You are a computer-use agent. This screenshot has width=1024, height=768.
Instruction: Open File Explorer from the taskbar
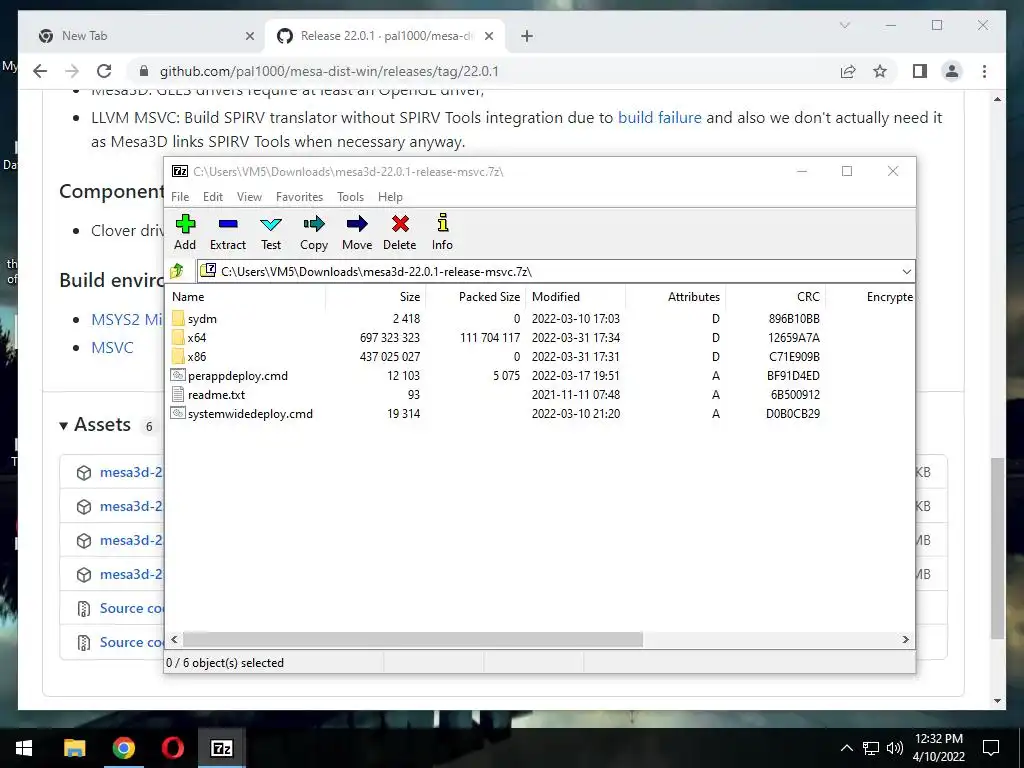[74, 748]
